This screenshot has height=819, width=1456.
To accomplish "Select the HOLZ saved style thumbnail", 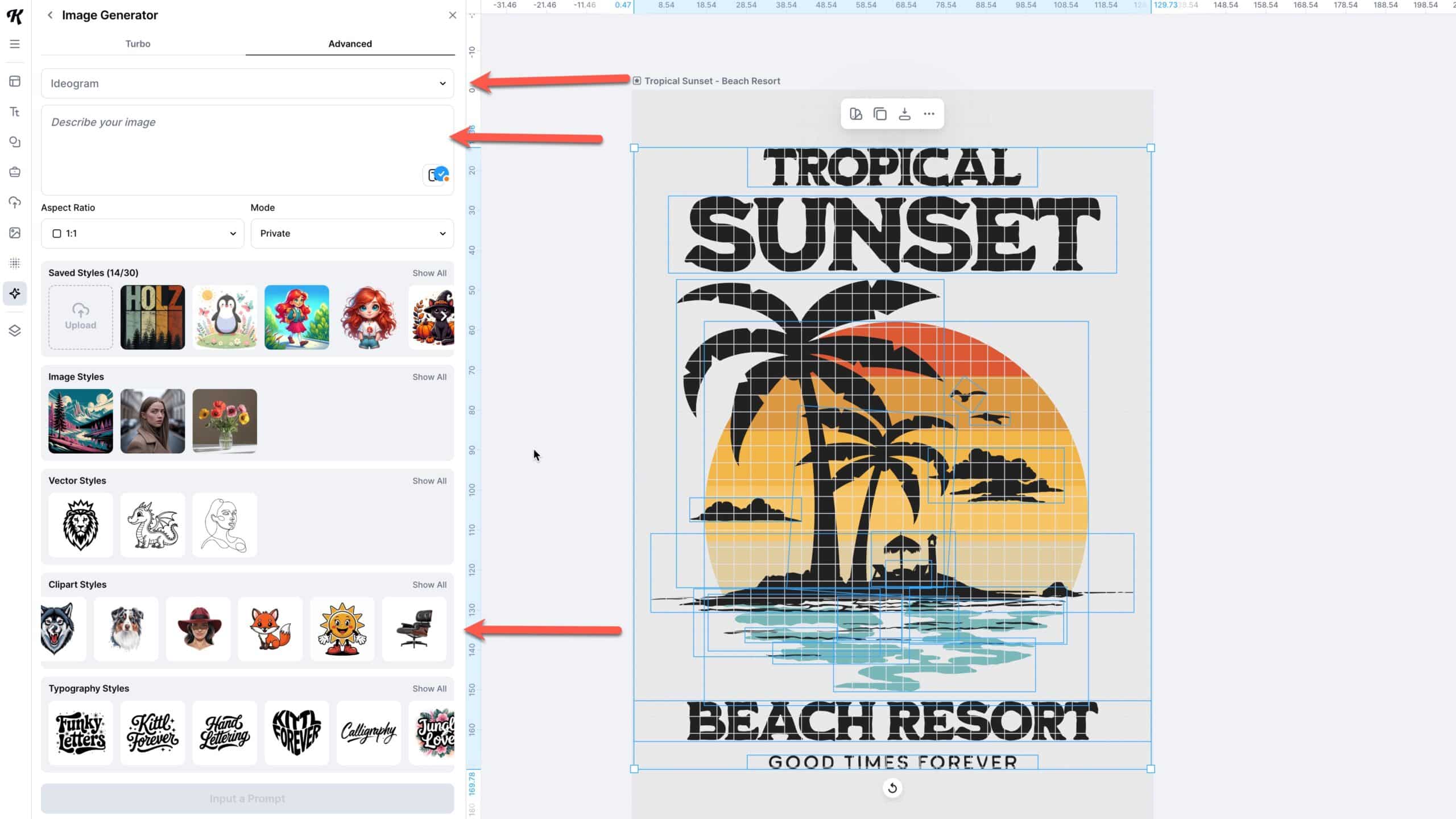I will 152,317.
